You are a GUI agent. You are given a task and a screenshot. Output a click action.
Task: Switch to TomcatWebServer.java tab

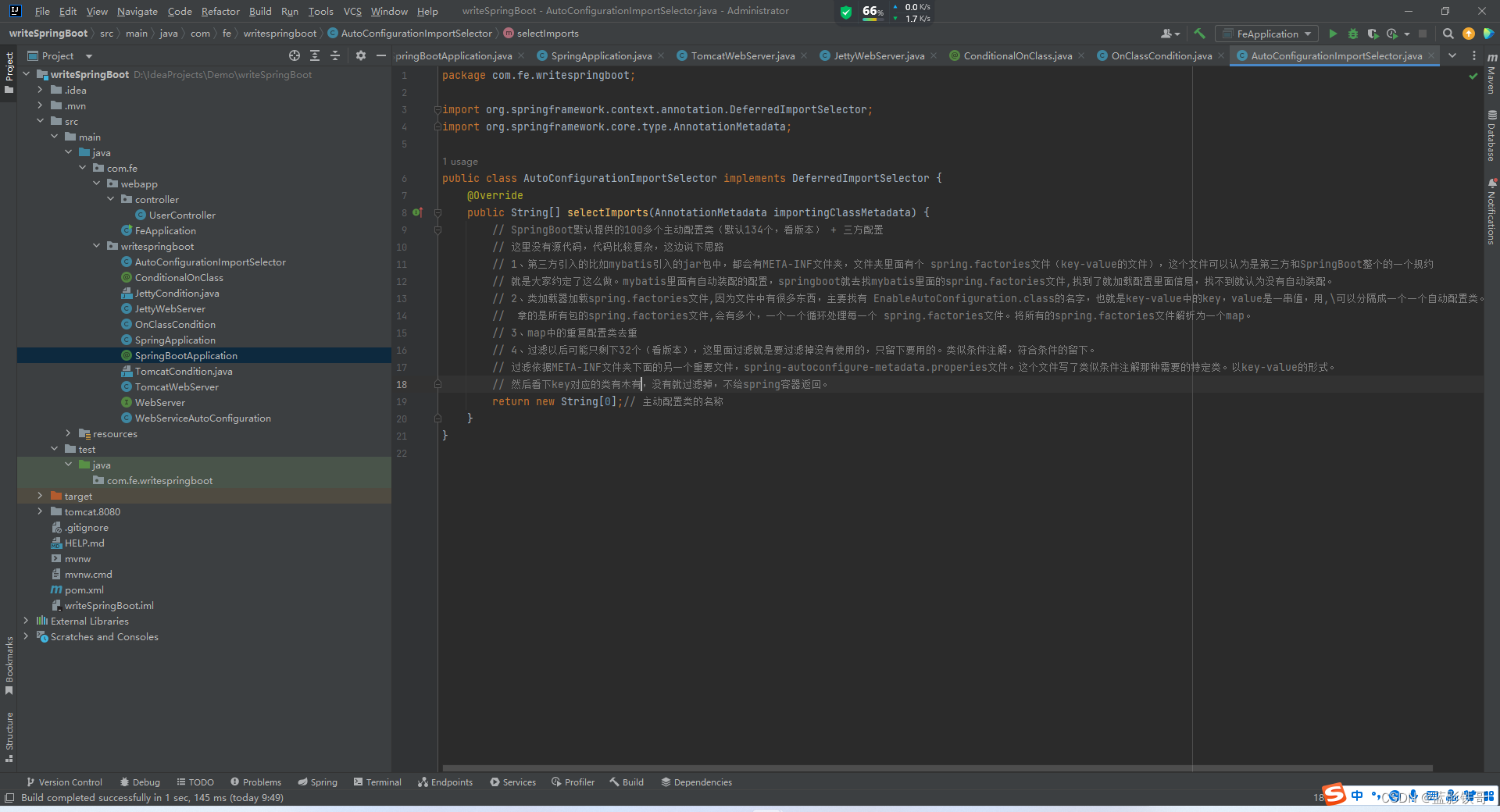pos(742,55)
